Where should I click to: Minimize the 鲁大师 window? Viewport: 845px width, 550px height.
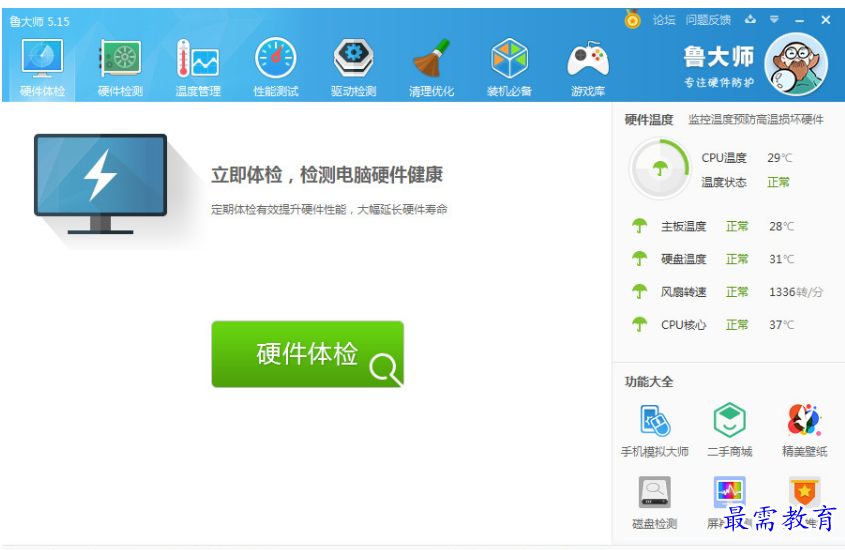800,20
